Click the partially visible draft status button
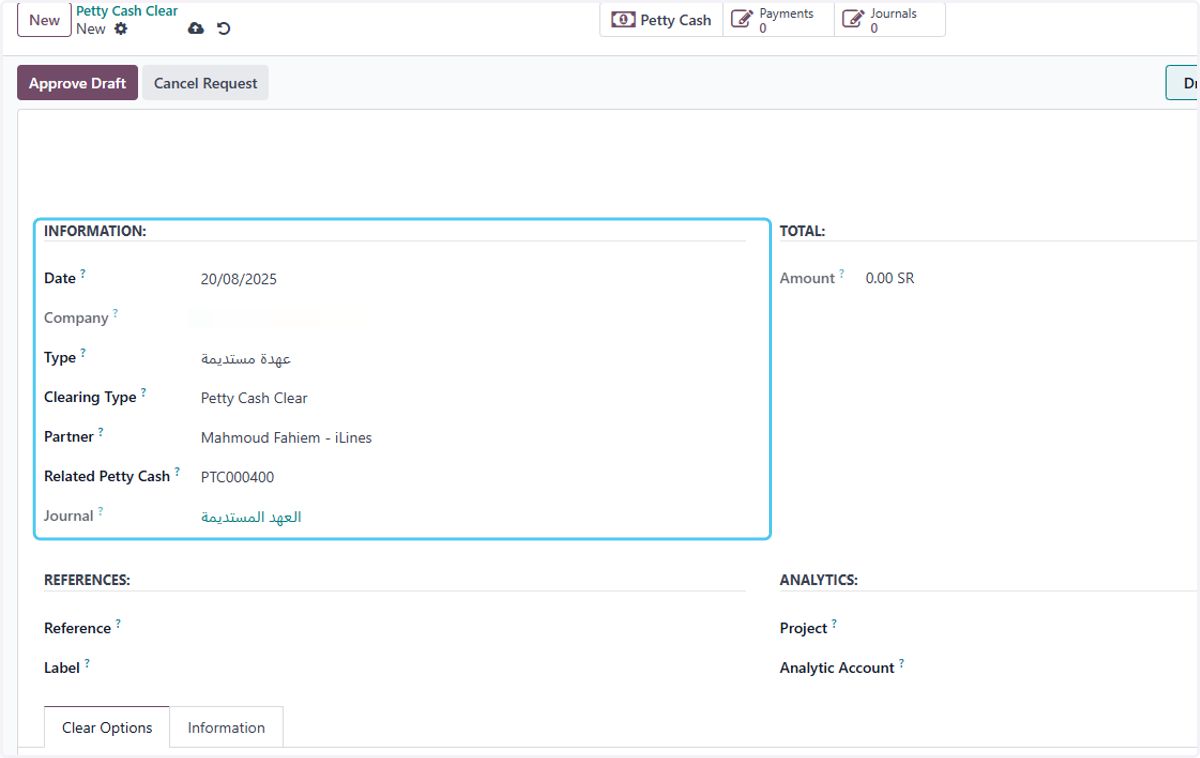Screen dimensions: 1200x758 click(x=1183, y=83)
